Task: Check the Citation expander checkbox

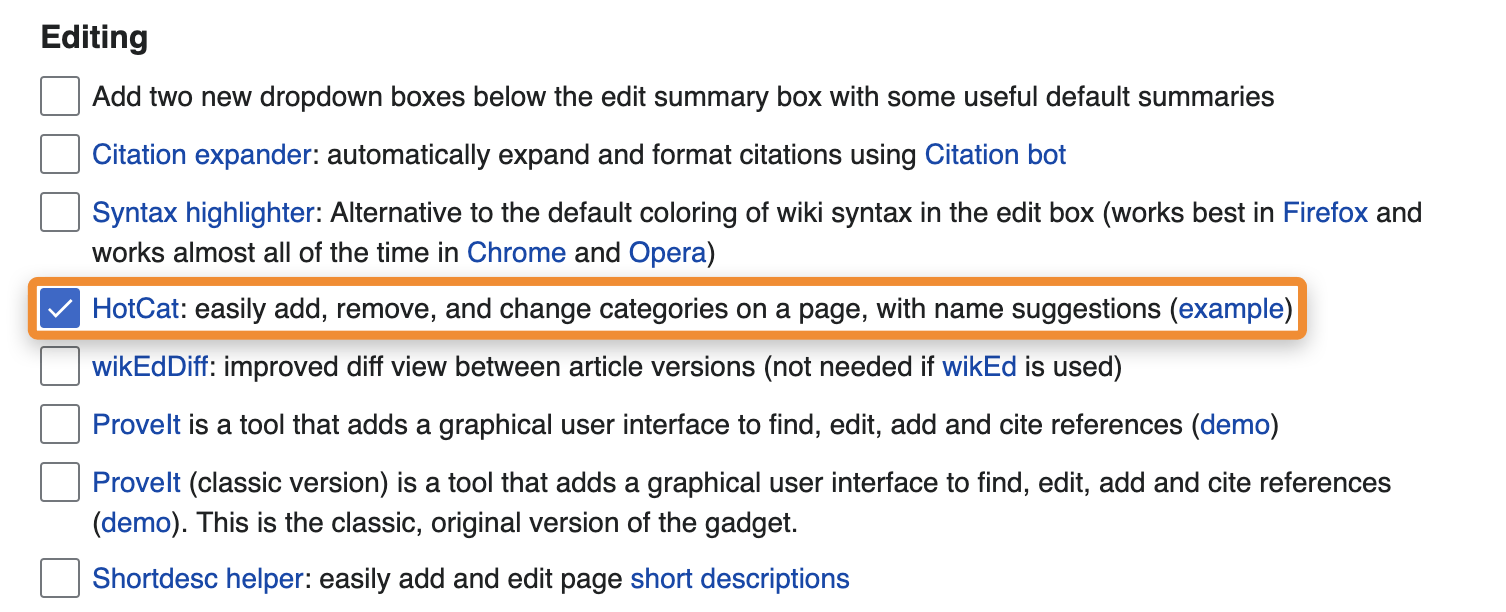Action: [x=60, y=155]
